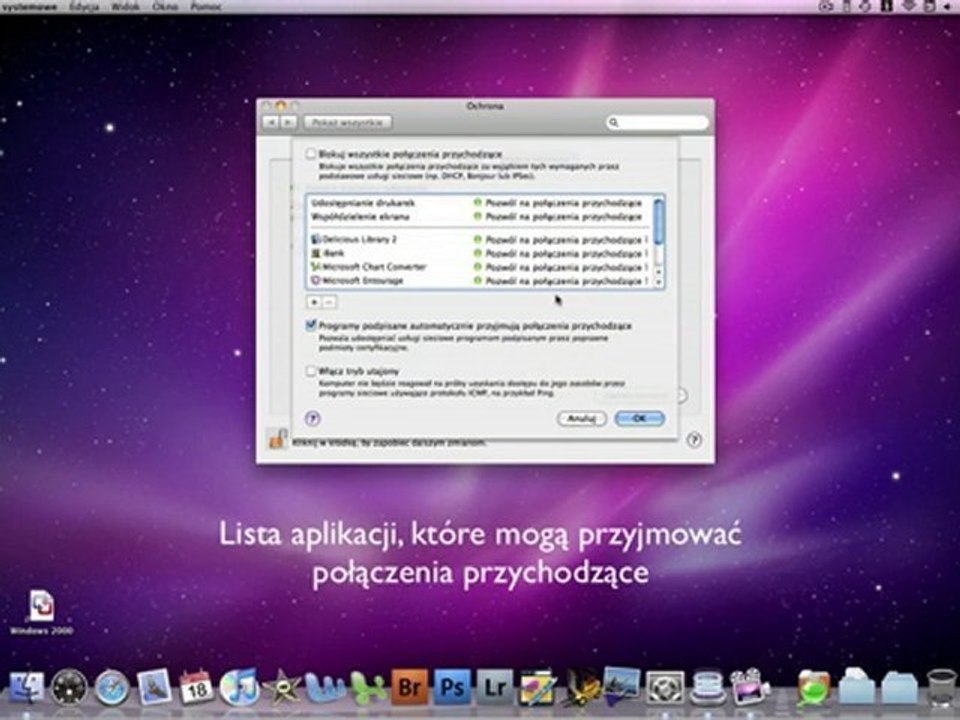Launch Photoshop from the Dock
The height and width of the screenshot is (720, 960).
pos(452,687)
